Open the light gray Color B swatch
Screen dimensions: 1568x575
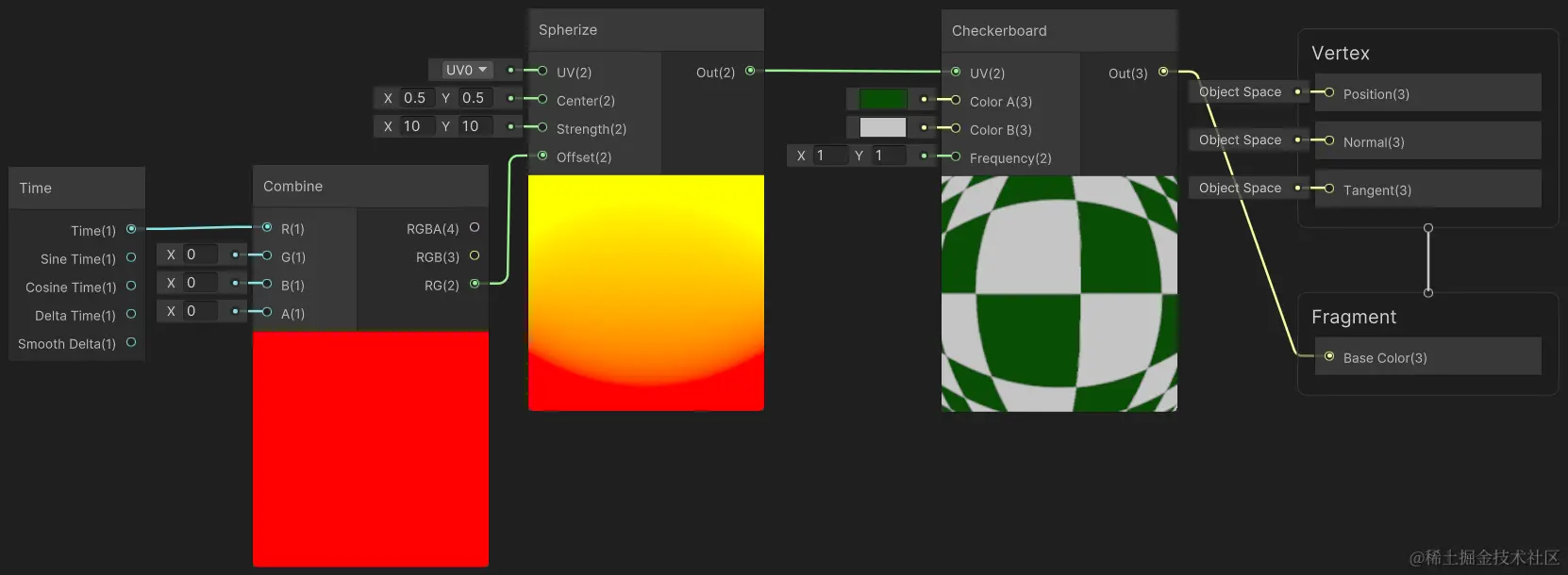coord(883,127)
